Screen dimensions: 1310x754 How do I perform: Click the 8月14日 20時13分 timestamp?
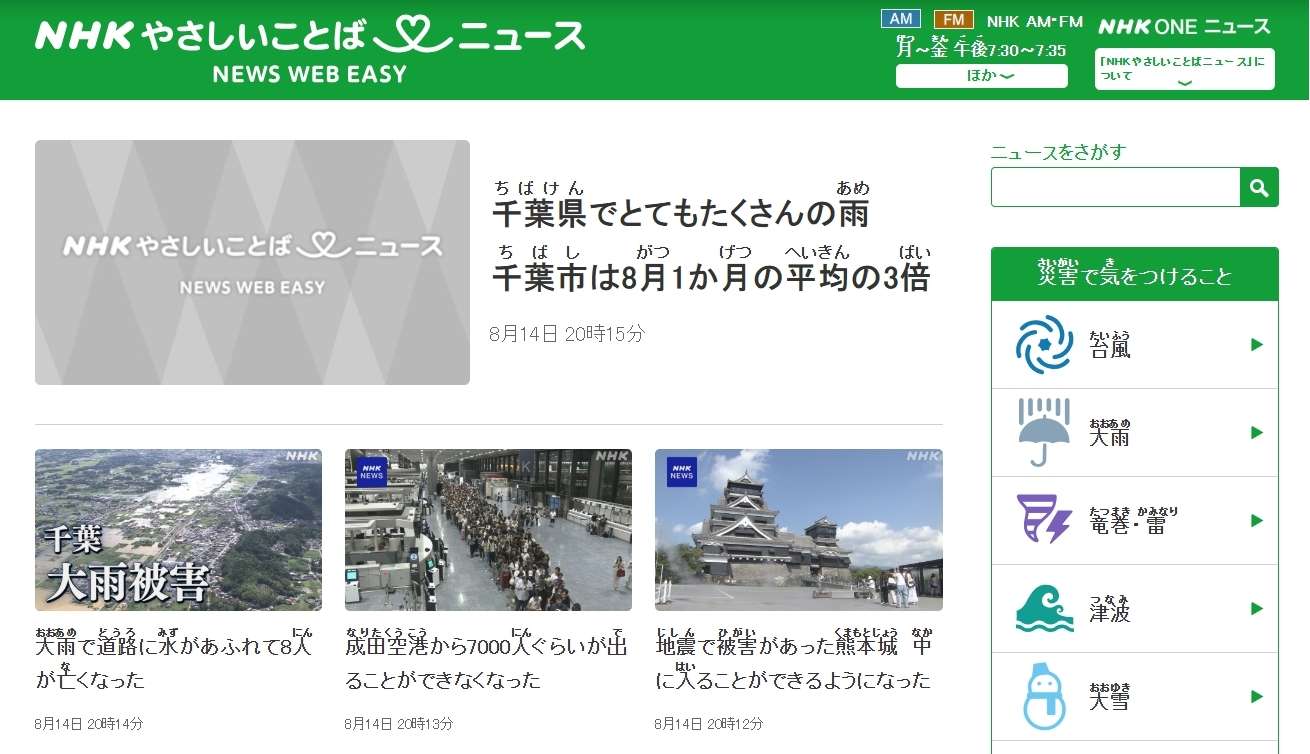coord(399,723)
